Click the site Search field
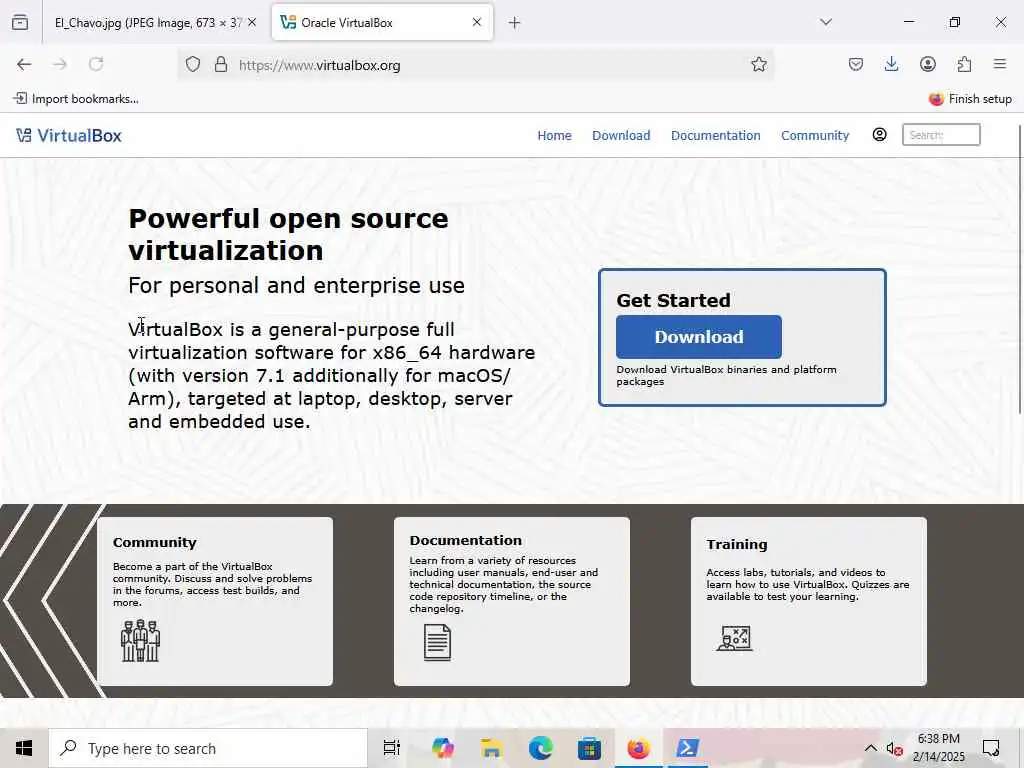This screenshot has height=768, width=1024. (941, 135)
